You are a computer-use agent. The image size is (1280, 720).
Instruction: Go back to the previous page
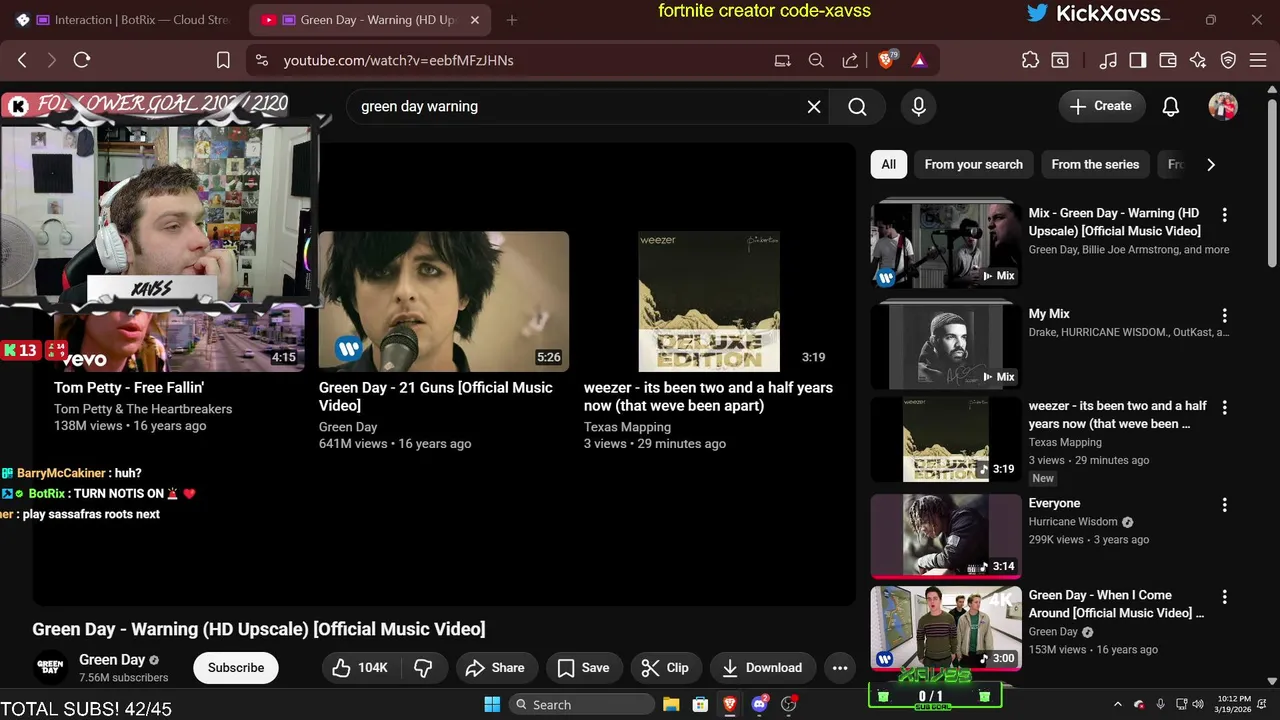(22, 60)
